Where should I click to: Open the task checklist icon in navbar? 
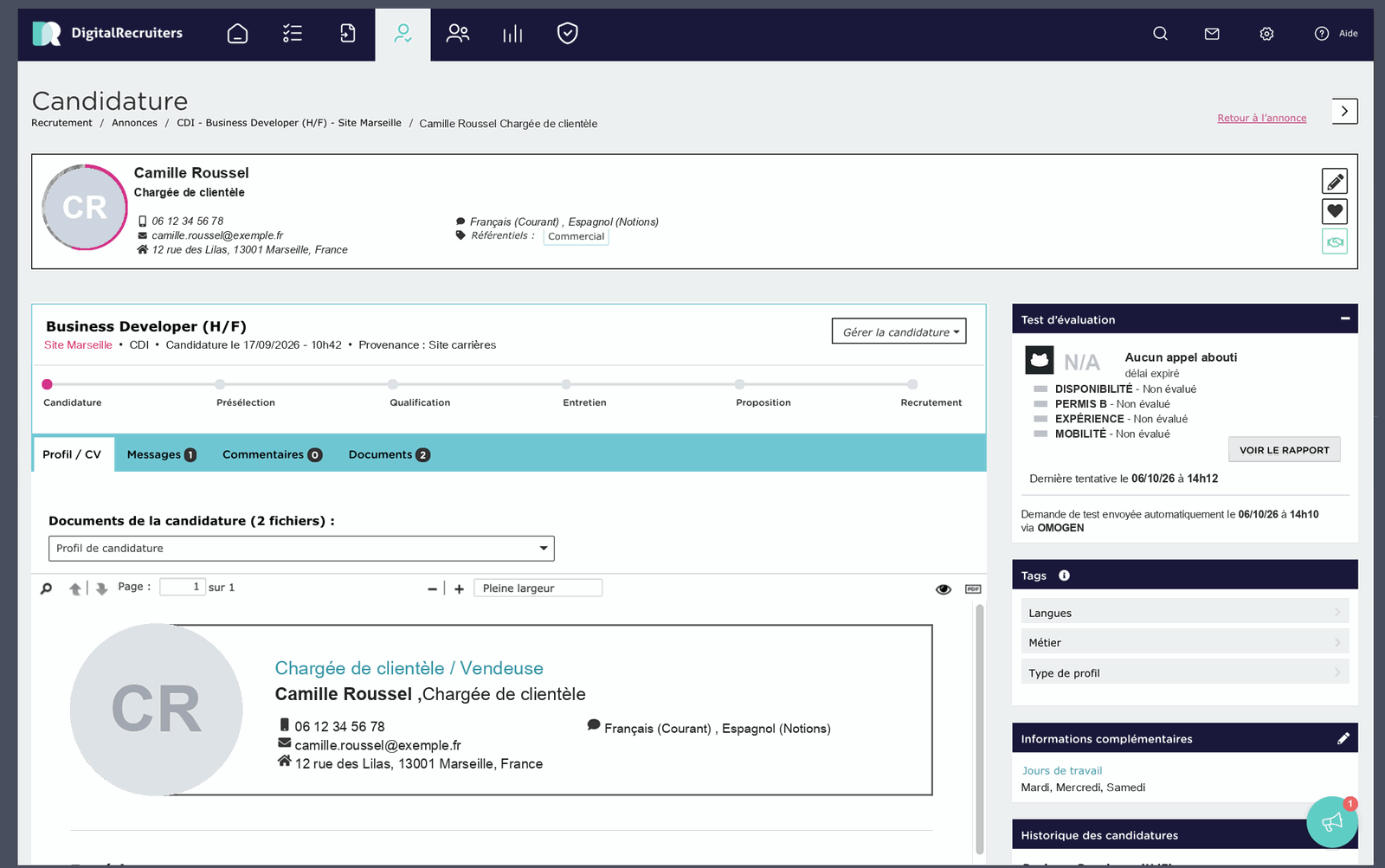(x=293, y=34)
